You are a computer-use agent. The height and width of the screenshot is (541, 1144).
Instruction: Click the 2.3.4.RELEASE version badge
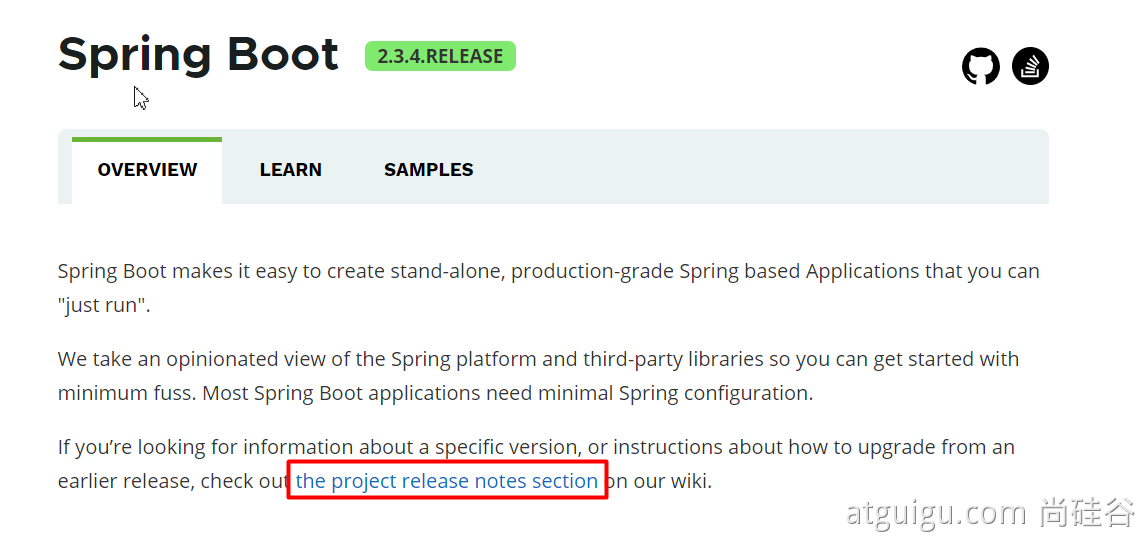(440, 57)
